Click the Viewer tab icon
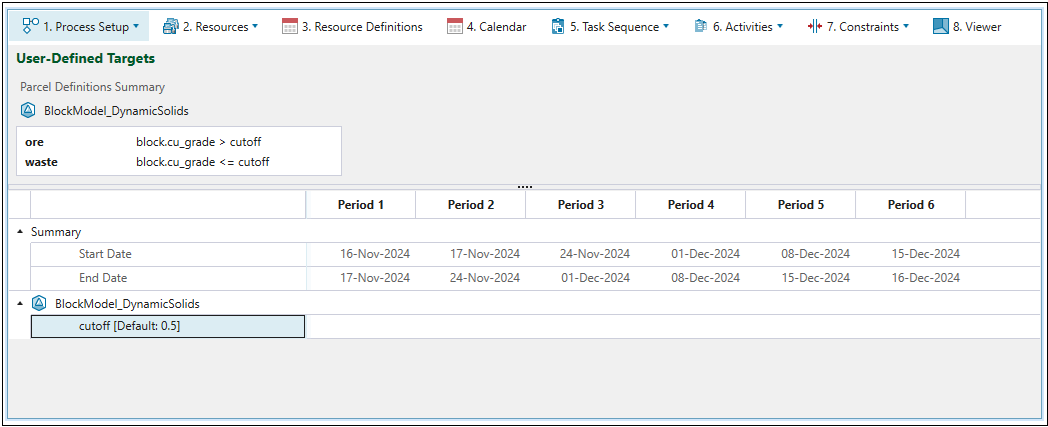The image size is (1048, 427). tap(940, 26)
